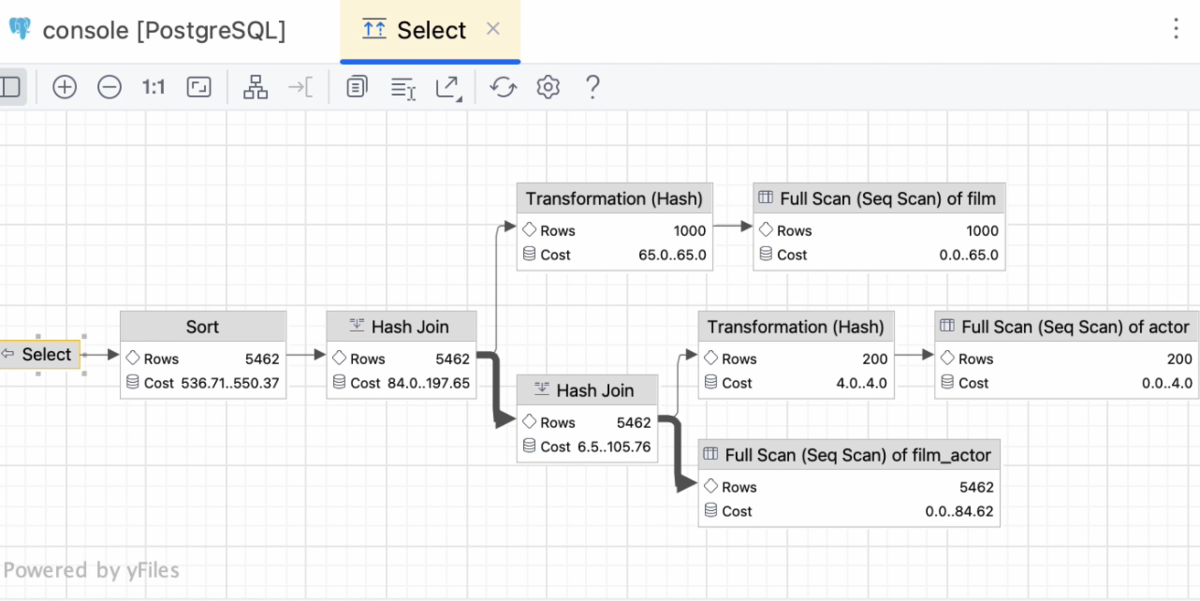Click the Sort node rows diamond icon
This screenshot has width=1200, height=601.
[133, 358]
